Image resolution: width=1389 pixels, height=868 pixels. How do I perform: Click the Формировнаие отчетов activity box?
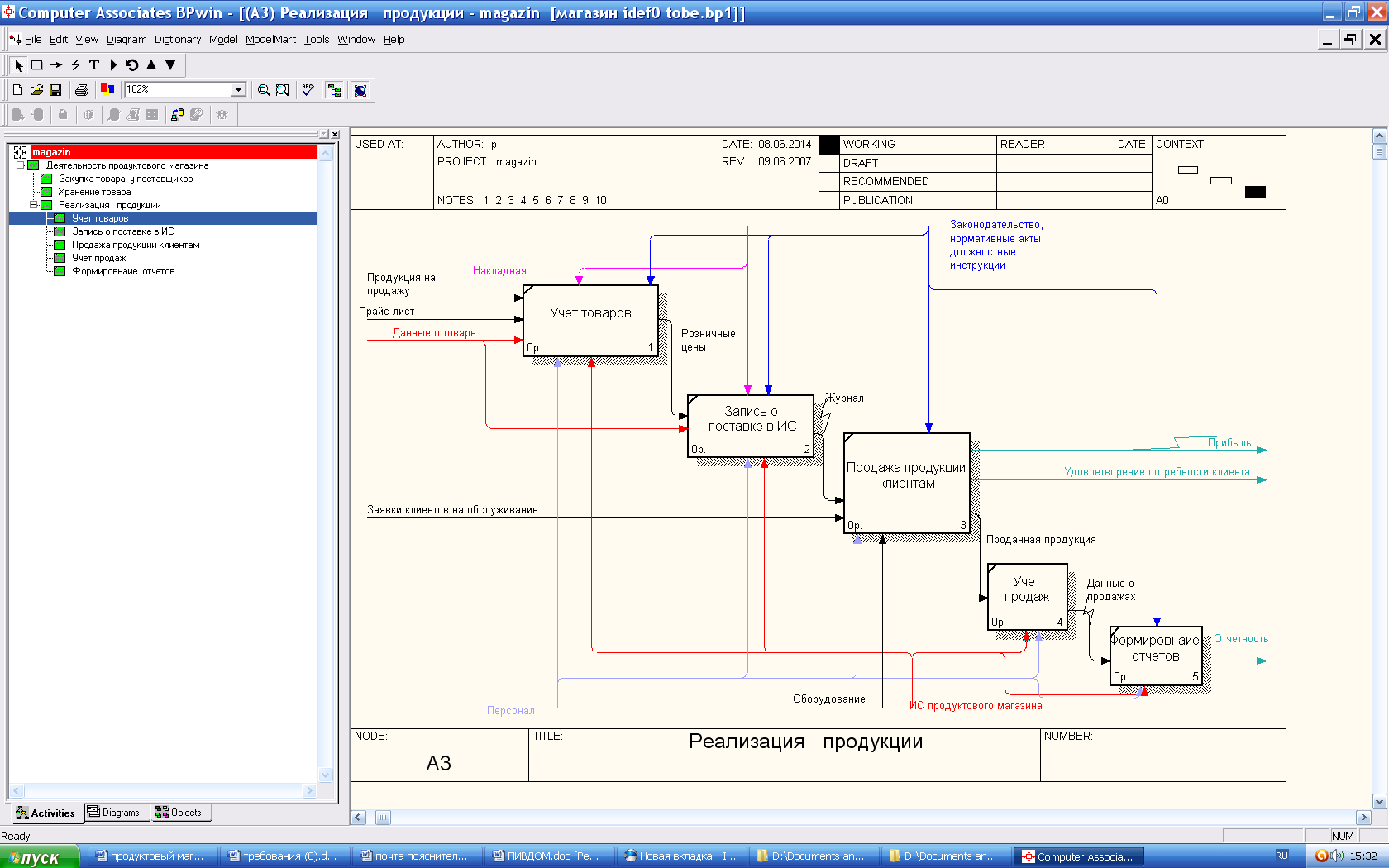click(x=1156, y=656)
